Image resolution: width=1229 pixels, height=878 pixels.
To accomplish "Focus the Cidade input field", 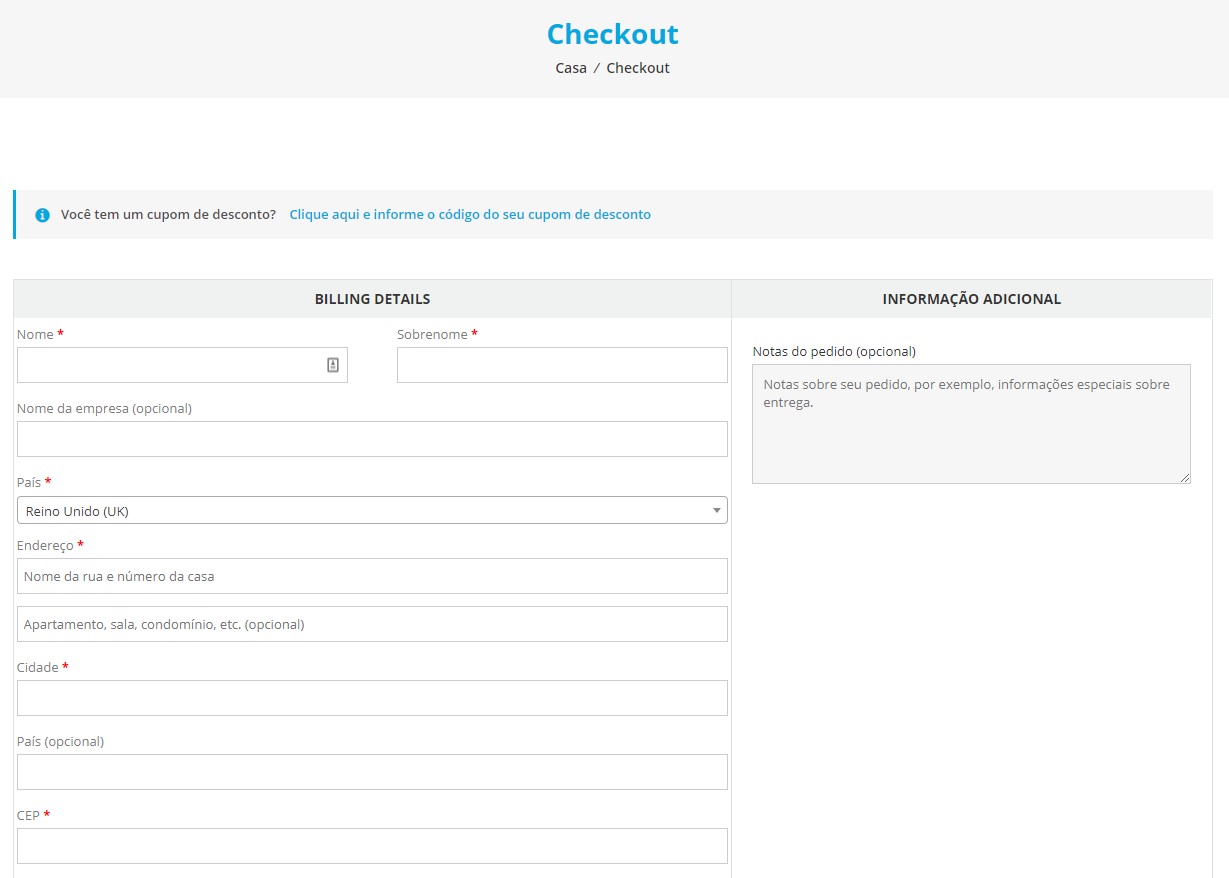I will [372, 698].
